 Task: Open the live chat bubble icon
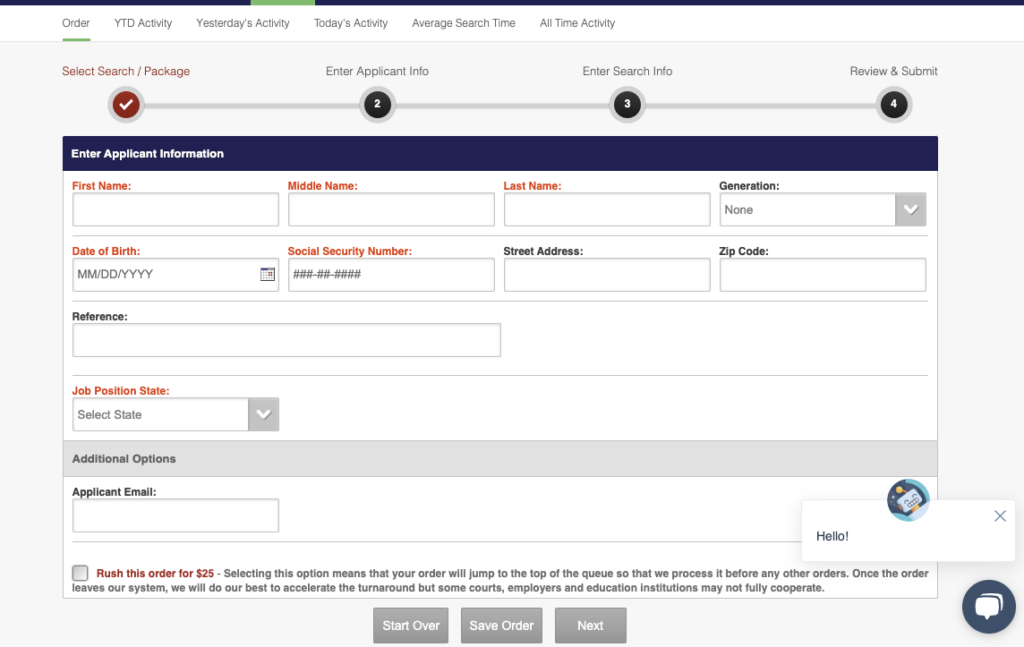click(x=988, y=607)
